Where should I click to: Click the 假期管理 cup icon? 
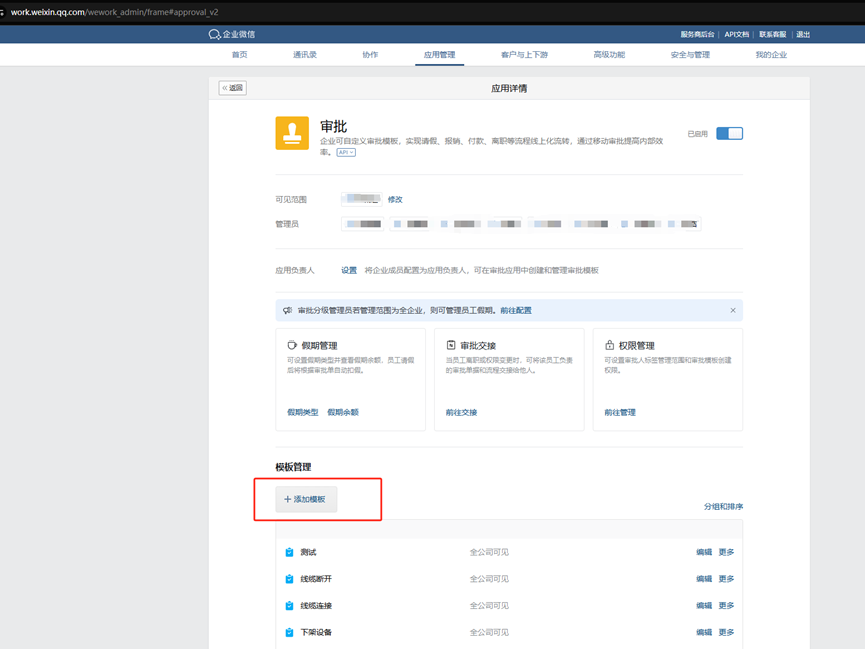[292, 345]
